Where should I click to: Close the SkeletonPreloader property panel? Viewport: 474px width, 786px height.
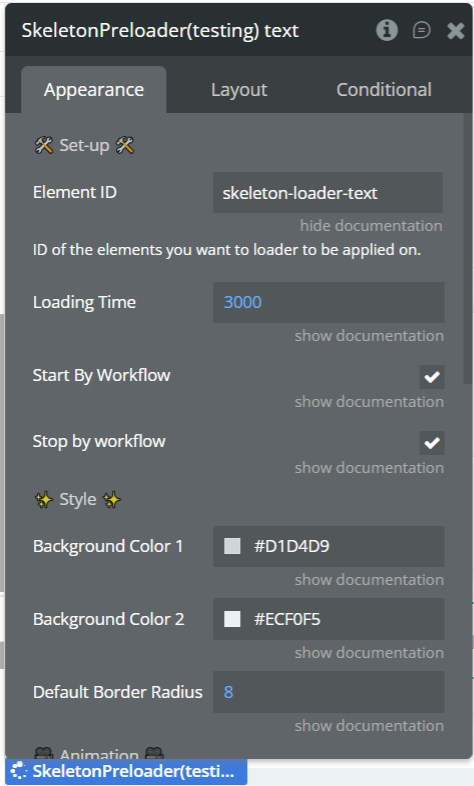(x=455, y=31)
